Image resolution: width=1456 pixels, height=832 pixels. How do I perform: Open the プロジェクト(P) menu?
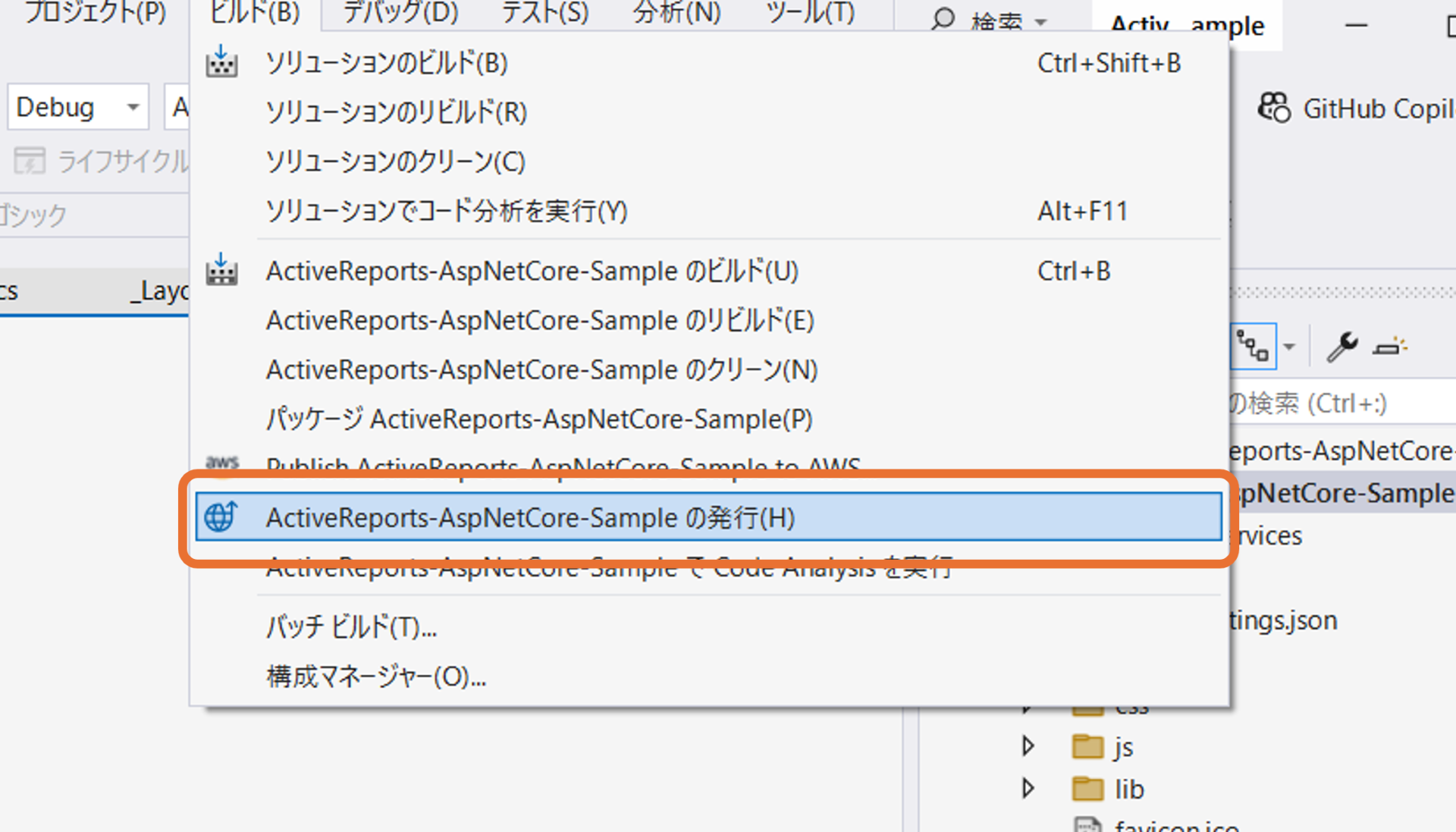pos(96,13)
